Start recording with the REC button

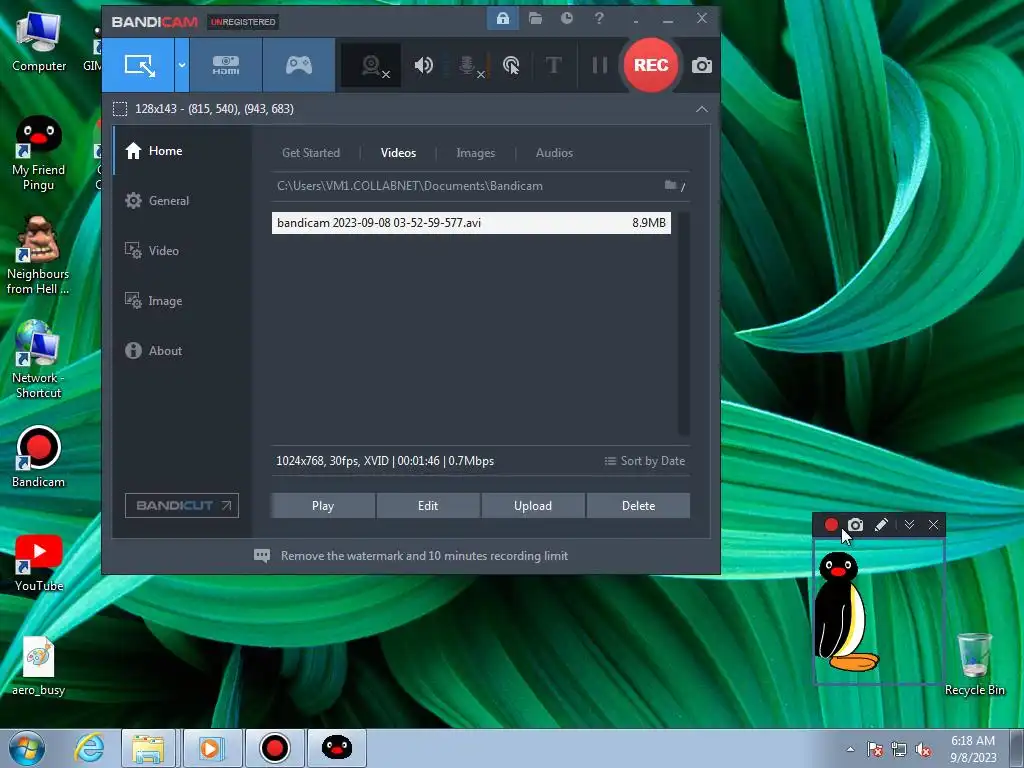[650, 65]
